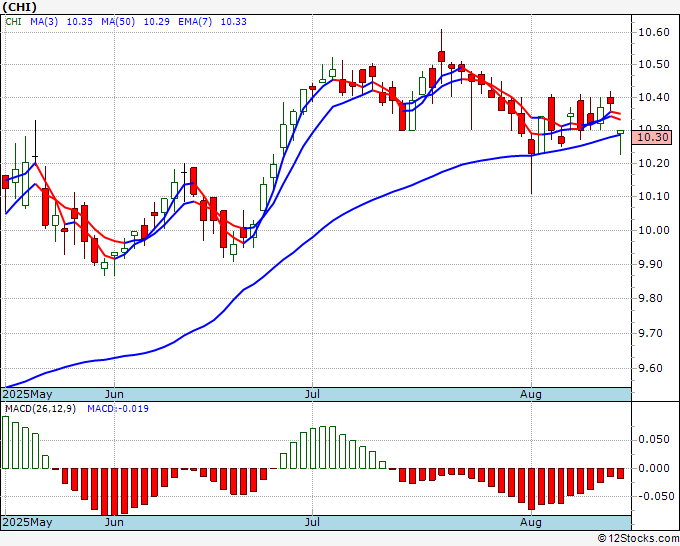Click the MACD value -0.019
This screenshot has height=546, width=680.
tap(118, 409)
